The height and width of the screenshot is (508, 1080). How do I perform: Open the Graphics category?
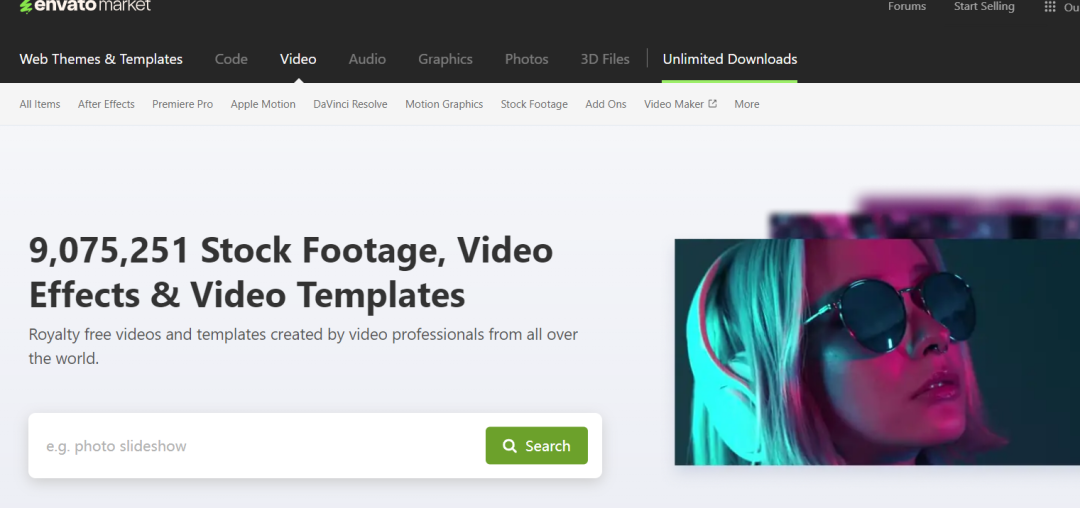tap(445, 59)
